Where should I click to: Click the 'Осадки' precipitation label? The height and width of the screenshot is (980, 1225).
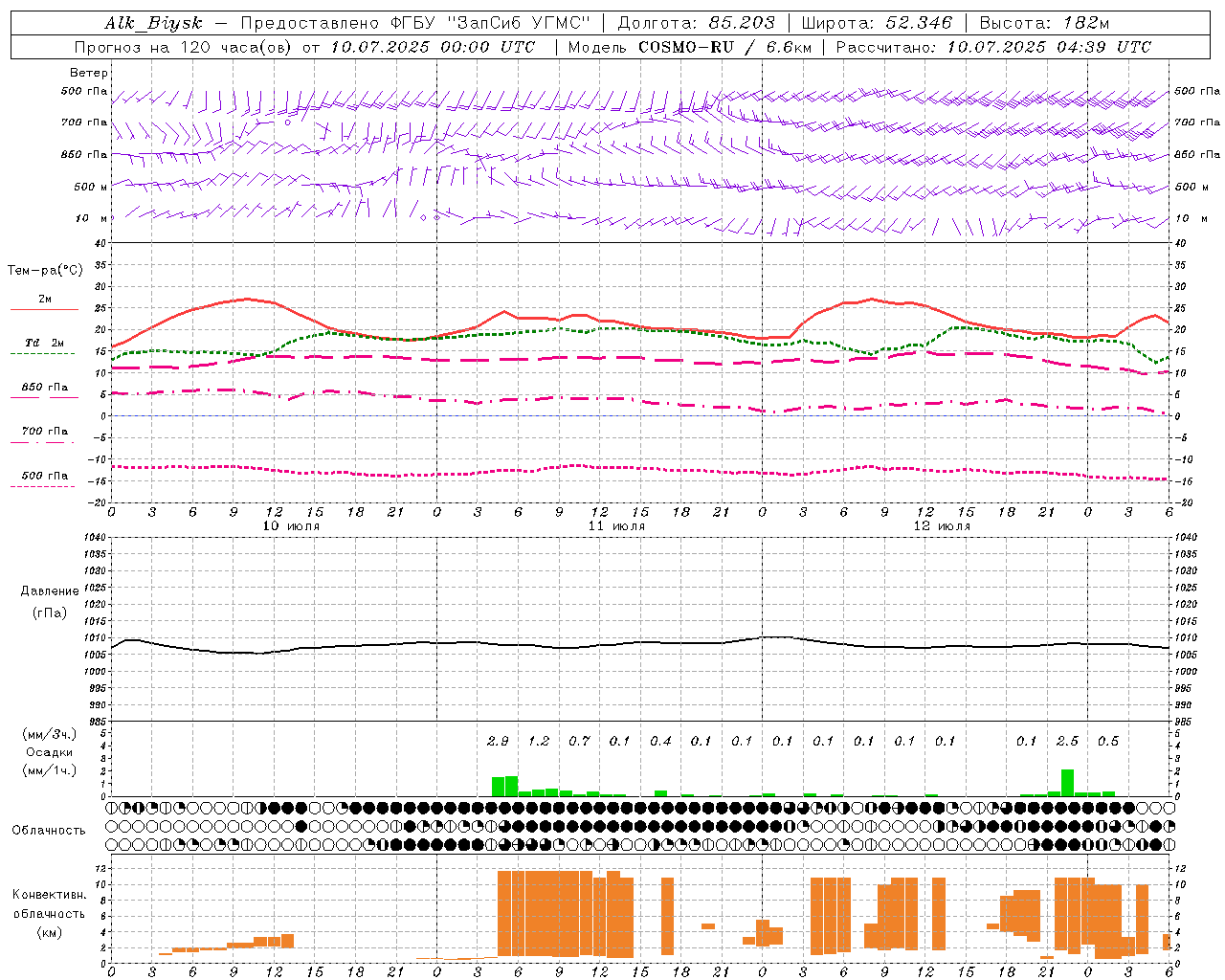(50, 752)
